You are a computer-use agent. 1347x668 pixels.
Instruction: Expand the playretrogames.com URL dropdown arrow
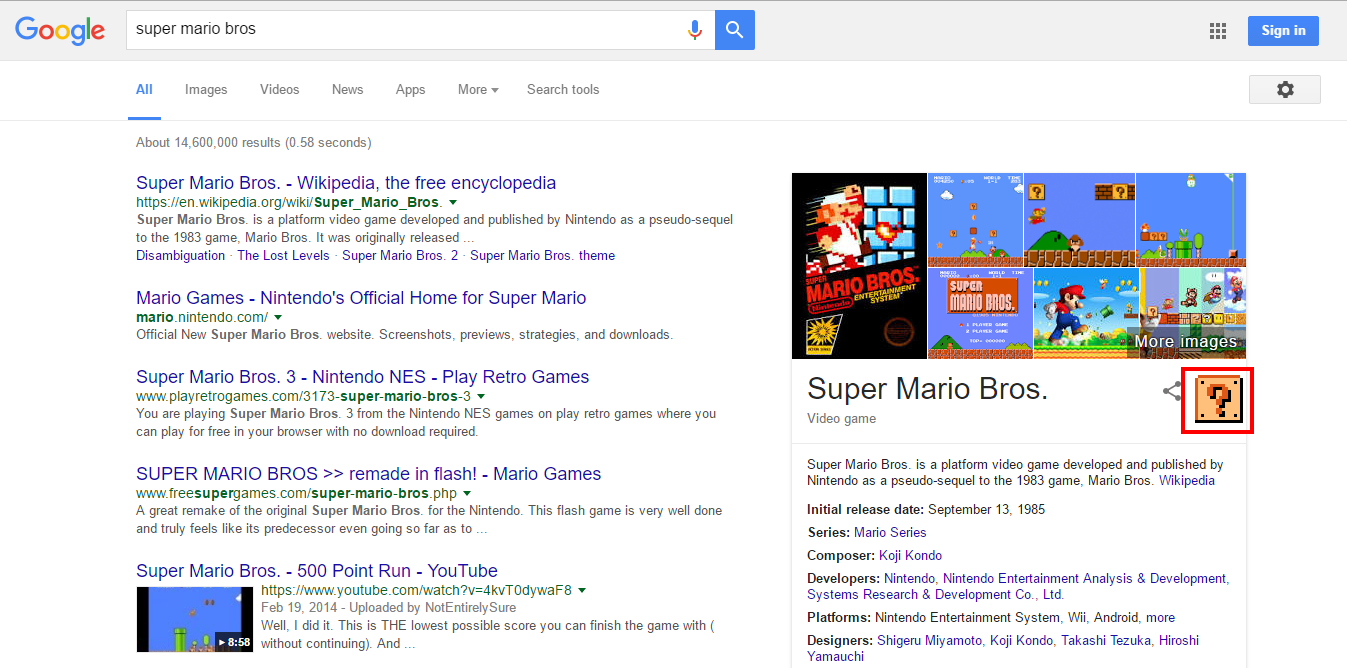[x=481, y=396]
